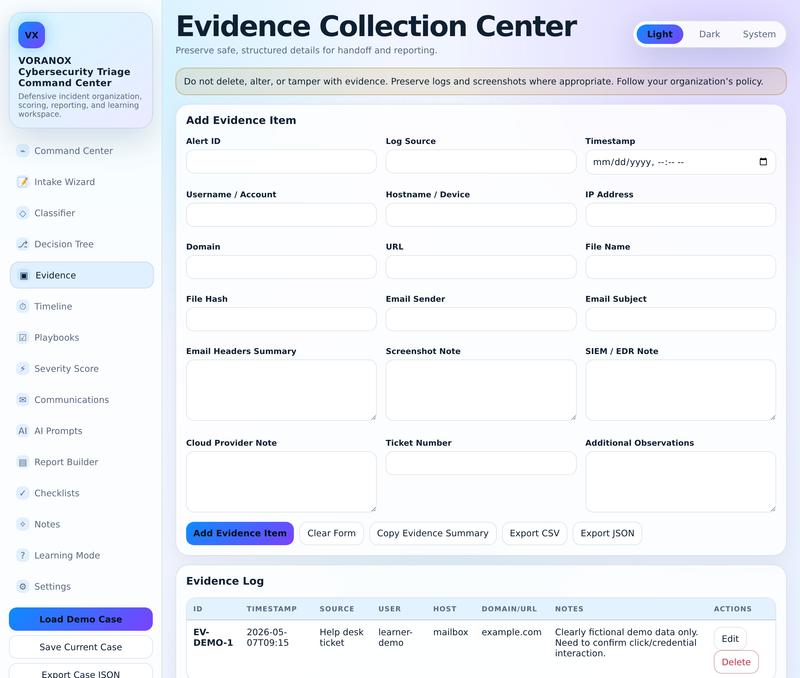Open Report Builder page
The height and width of the screenshot is (678, 800).
click(x=82, y=462)
